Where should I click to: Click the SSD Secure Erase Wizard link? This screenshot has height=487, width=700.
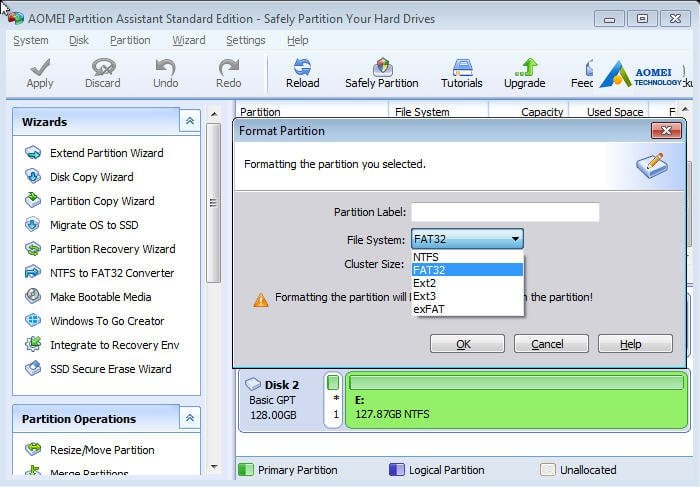[x=111, y=369]
